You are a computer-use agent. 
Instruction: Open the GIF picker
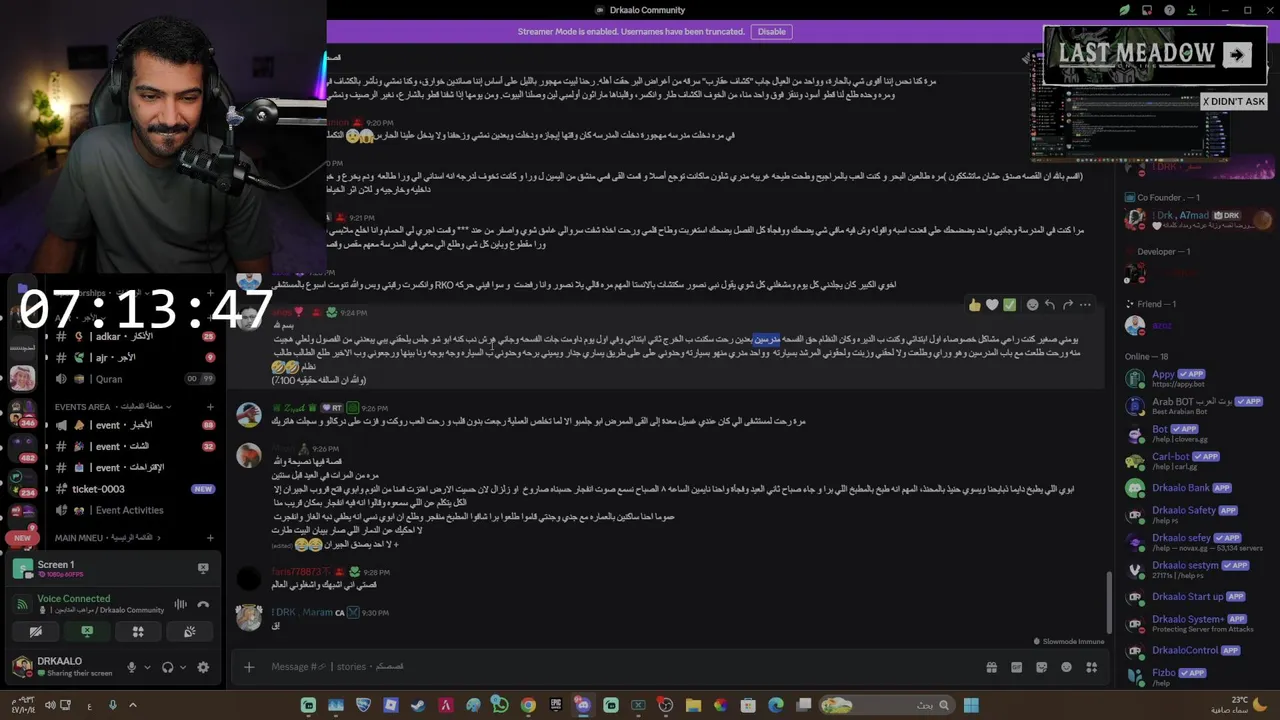[1017, 667]
